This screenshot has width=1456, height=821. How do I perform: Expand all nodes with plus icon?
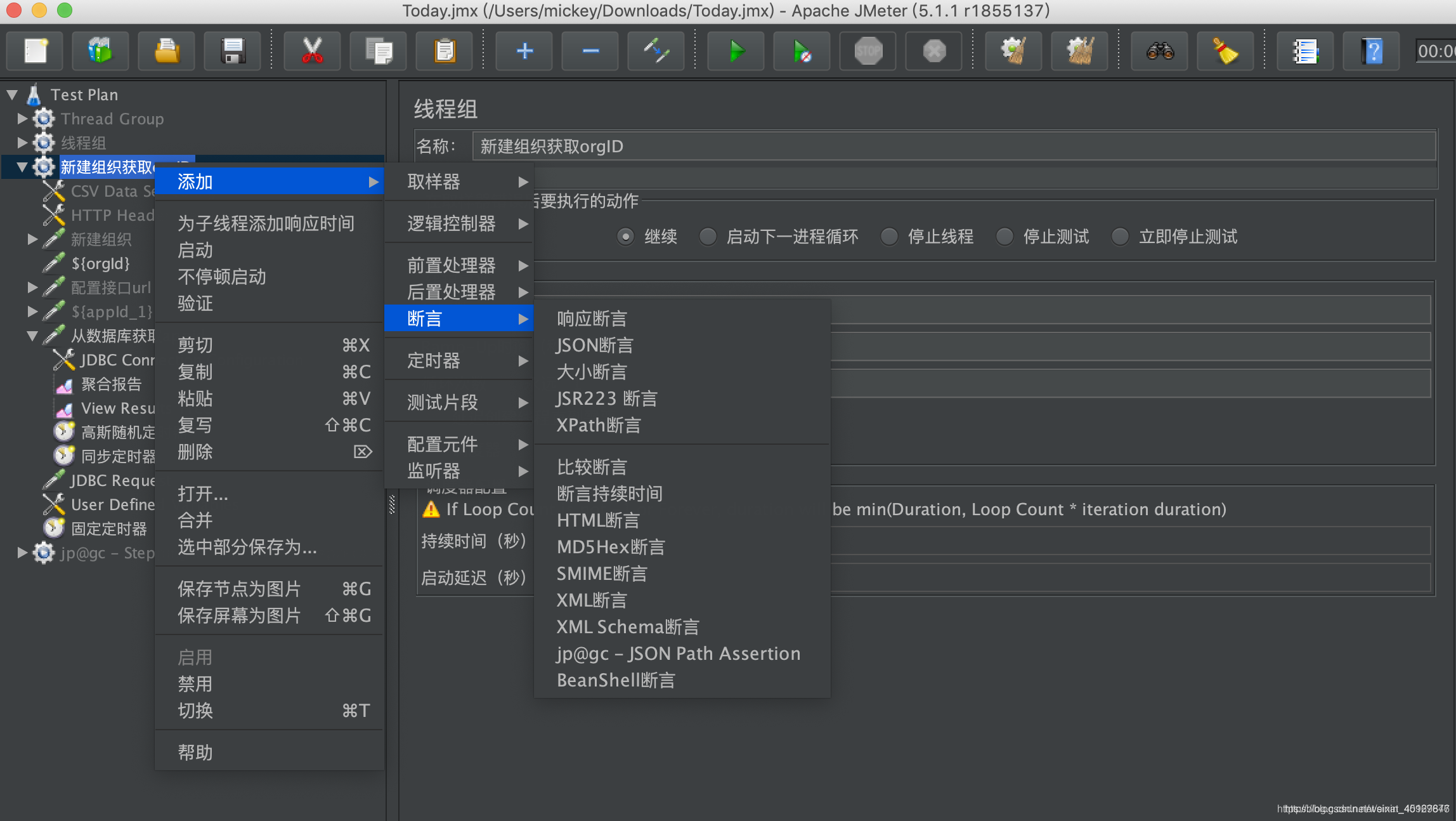[x=524, y=51]
